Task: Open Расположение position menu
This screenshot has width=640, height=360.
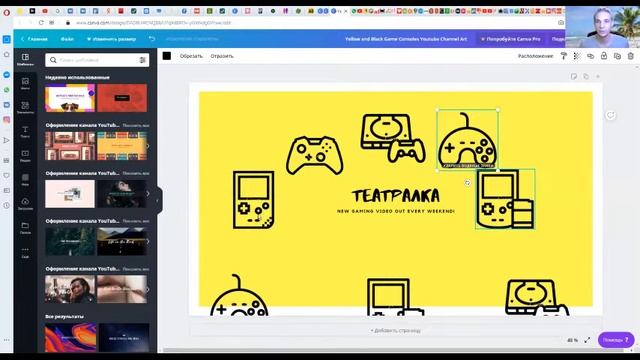Action: tap(536, 56)
